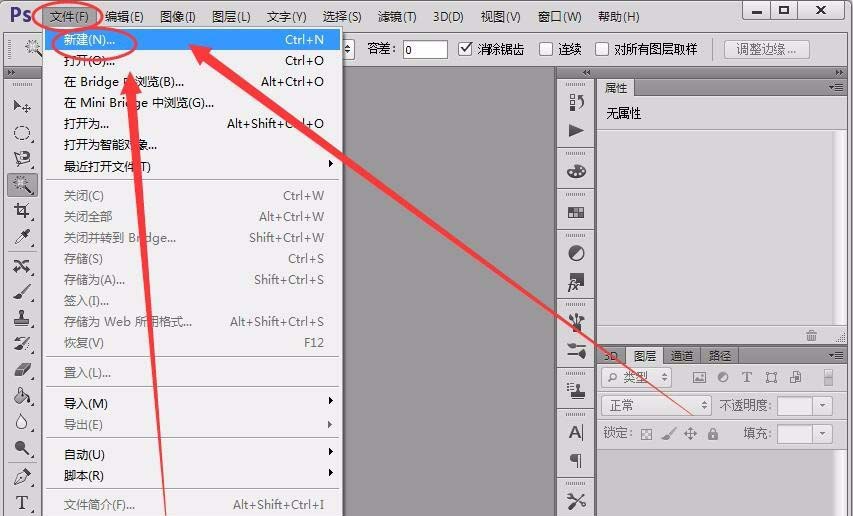Enable the 对所有图层取样 checkbox

coord(602,49)
